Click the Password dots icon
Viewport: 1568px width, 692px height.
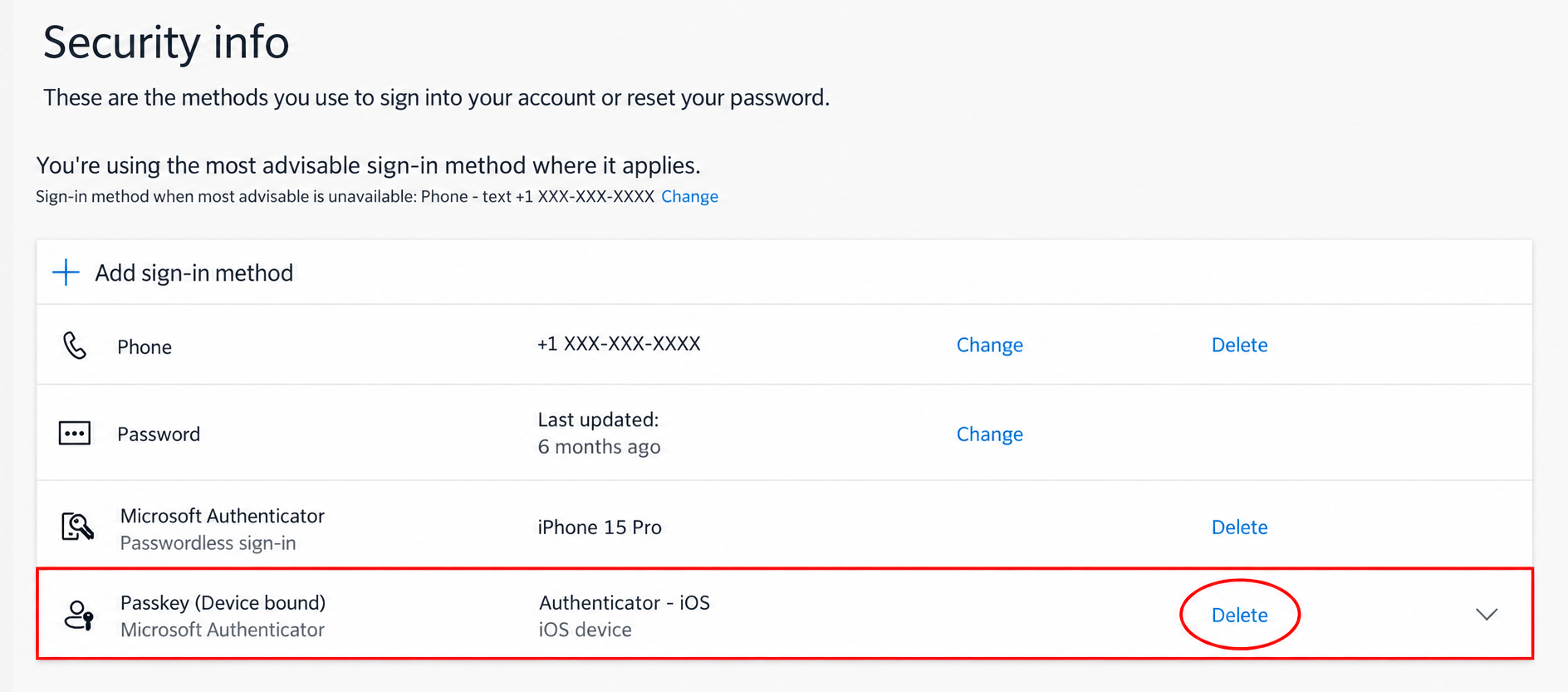point(75,434)
